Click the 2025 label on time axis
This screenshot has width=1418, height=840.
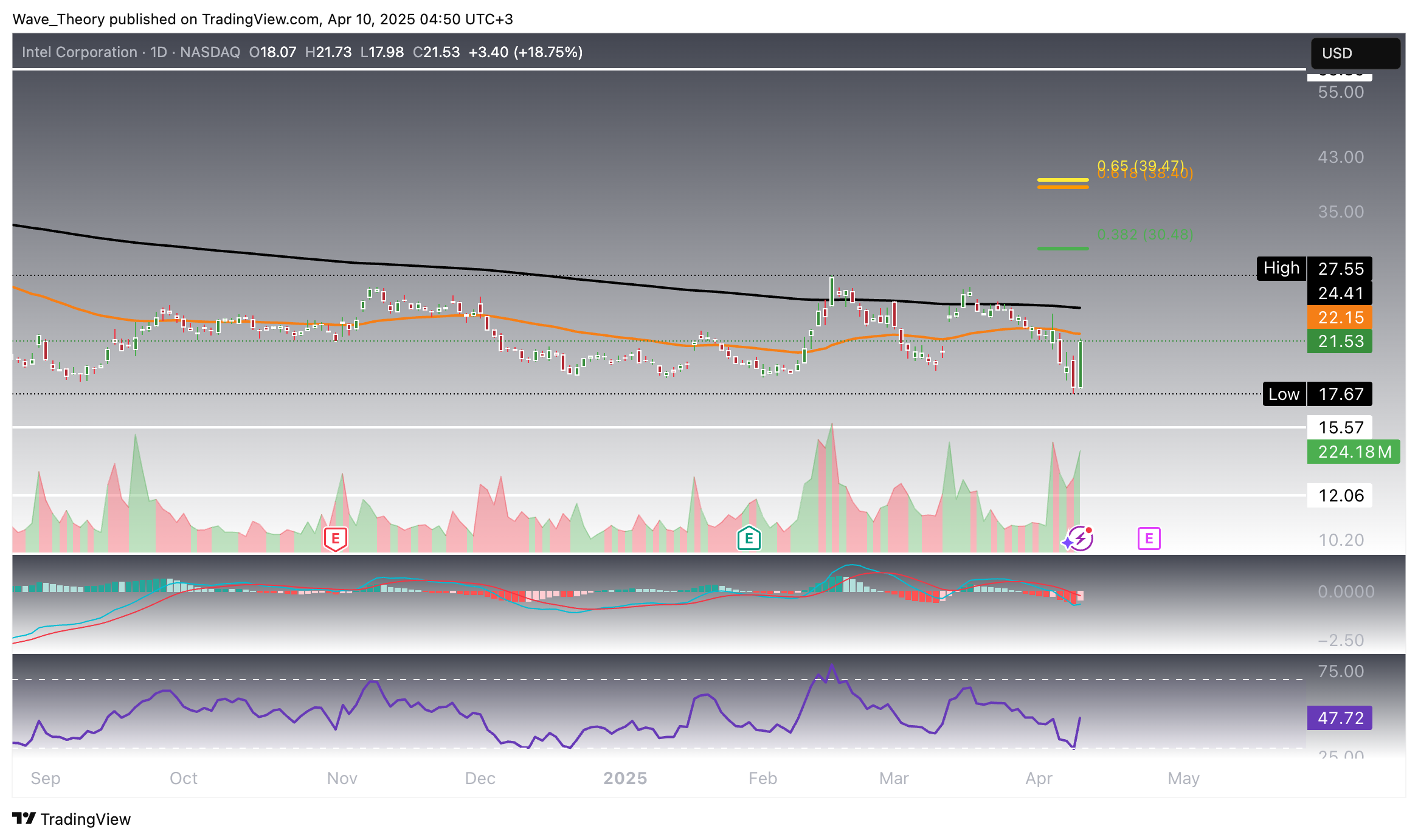(625, 778)
